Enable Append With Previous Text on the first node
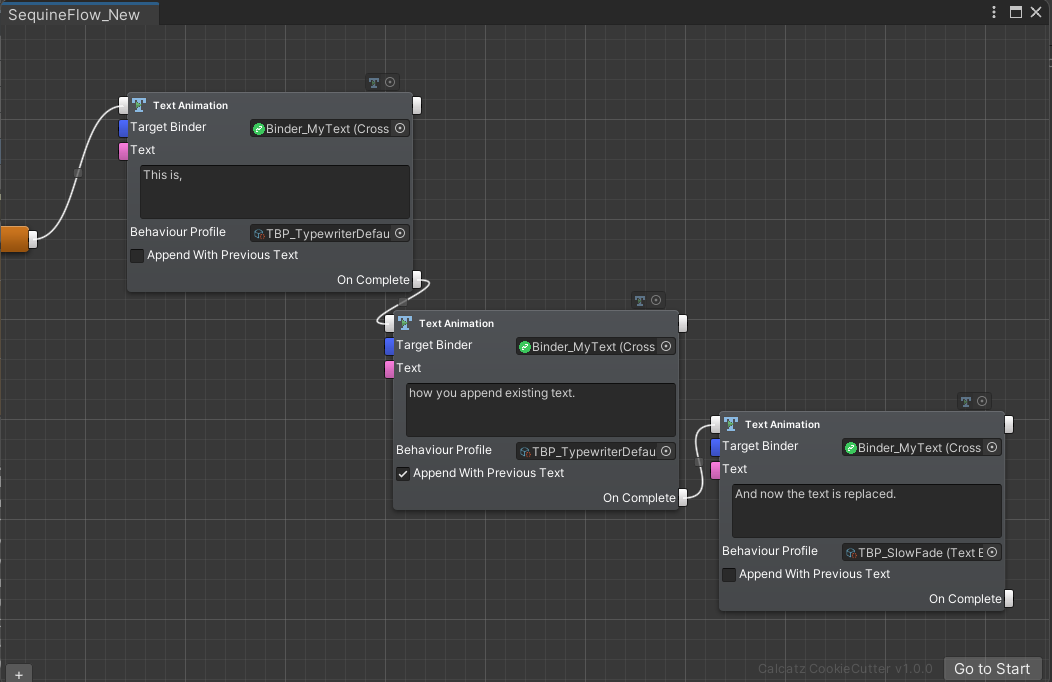Viewport: 1052px width, 682px height. 137,255
